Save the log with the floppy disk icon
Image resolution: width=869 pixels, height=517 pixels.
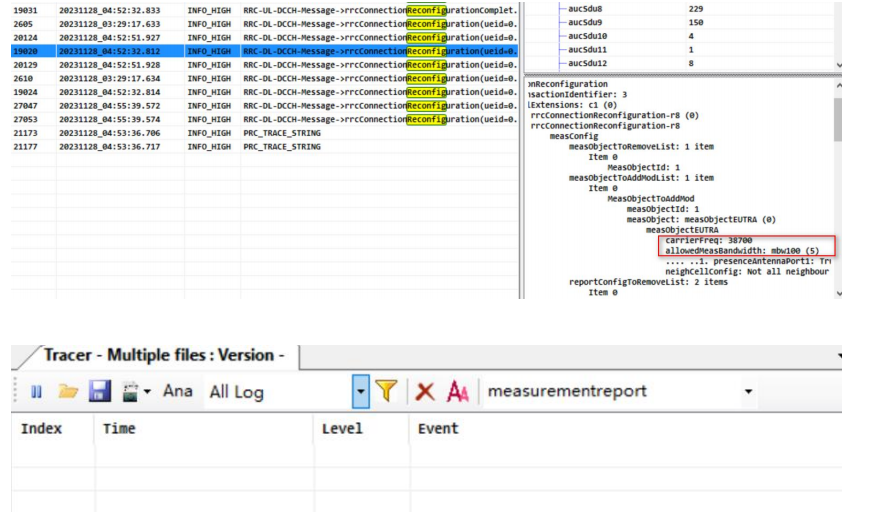(98, 392)
